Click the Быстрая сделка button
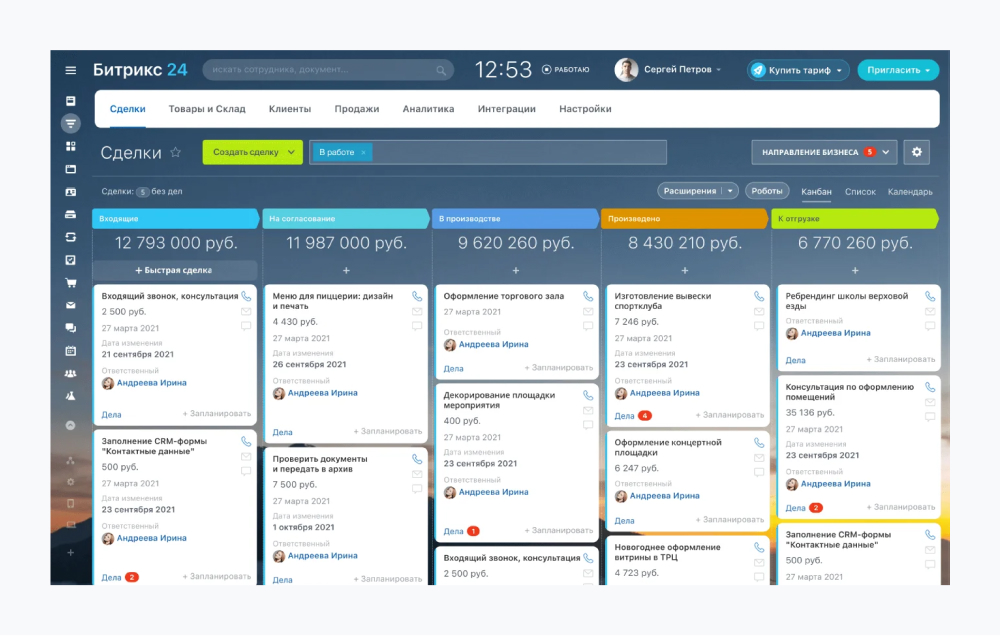This screenshot has height=636, width=1000. 174,270
